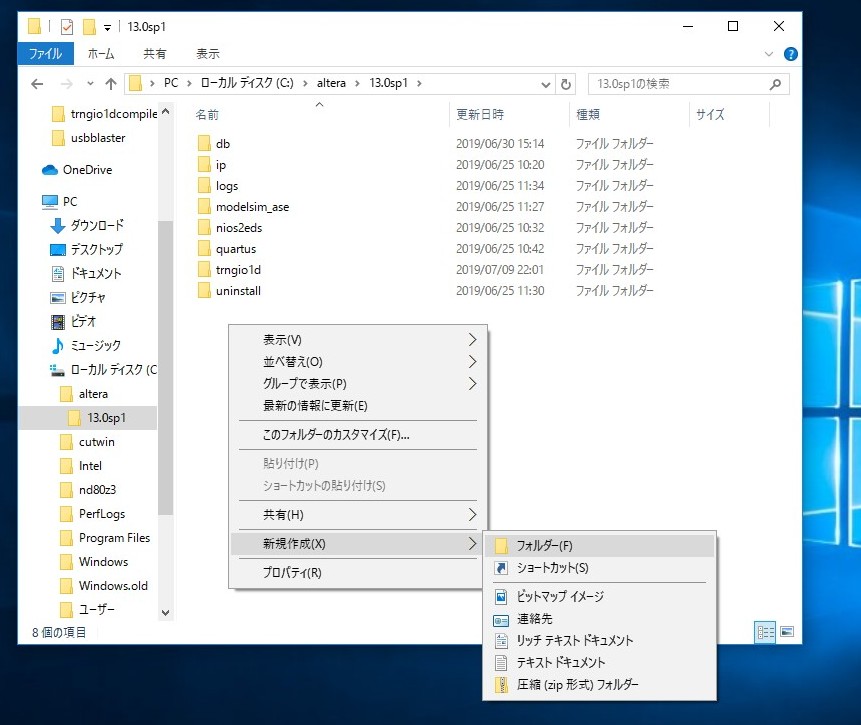Switch to large icons view in status bar
This screenshot has width=861, height=725.
click(787, 632)
